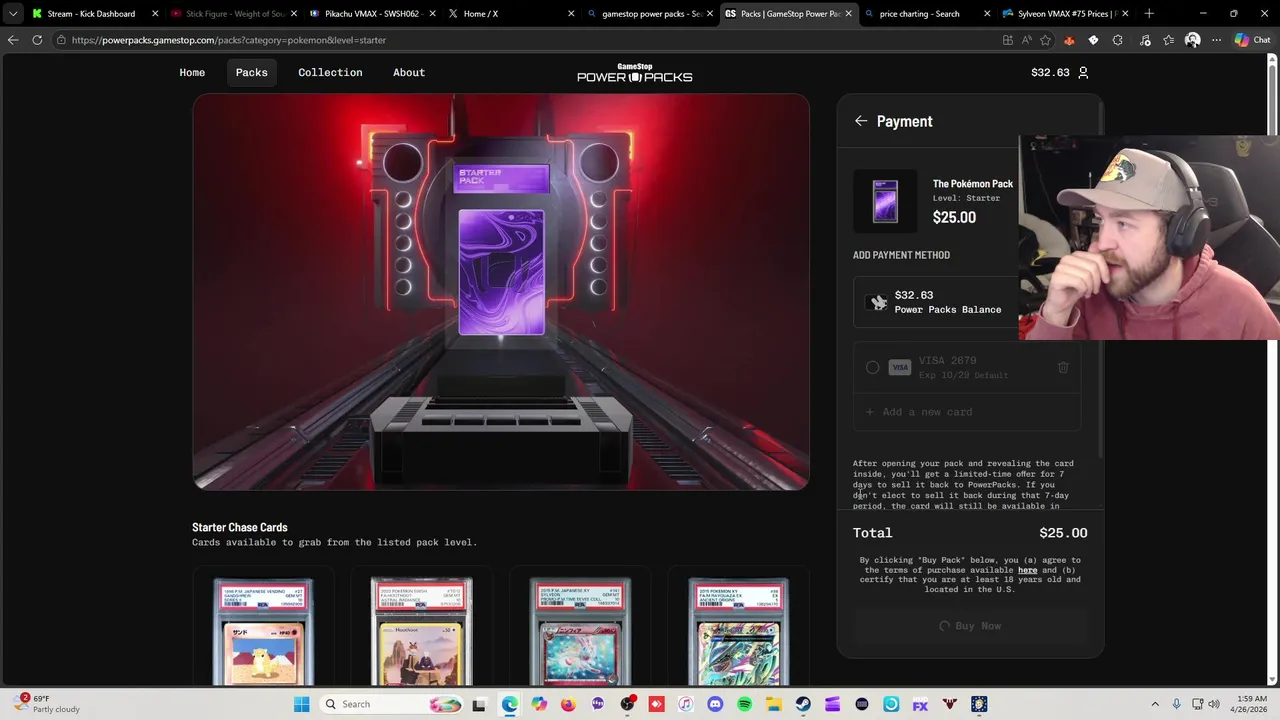The width and height of the screenshot is (1280, 720).
Task: Click the Payment panel scrollbar
Action: [1100, 300]
